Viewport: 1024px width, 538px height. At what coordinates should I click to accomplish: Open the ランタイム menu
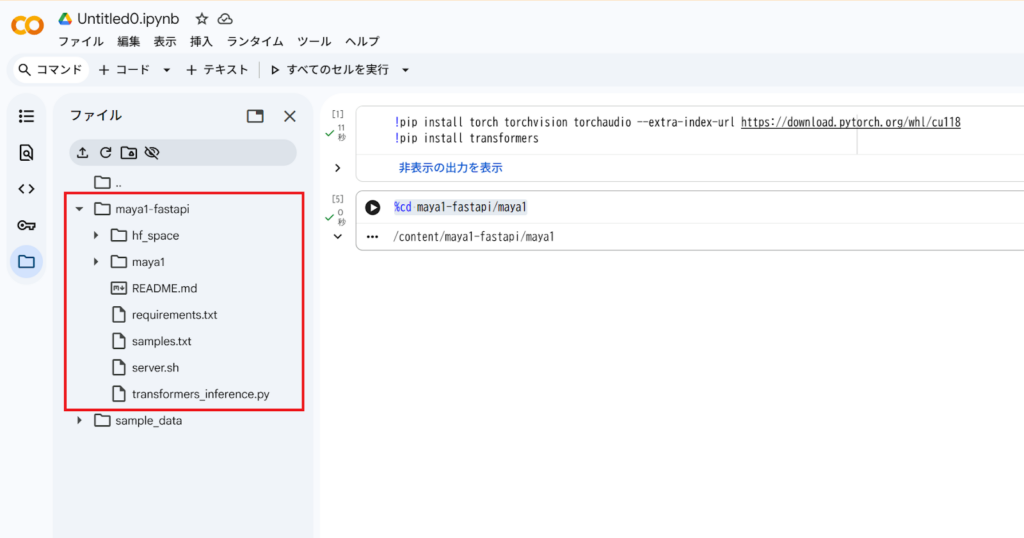coord(255,41)
